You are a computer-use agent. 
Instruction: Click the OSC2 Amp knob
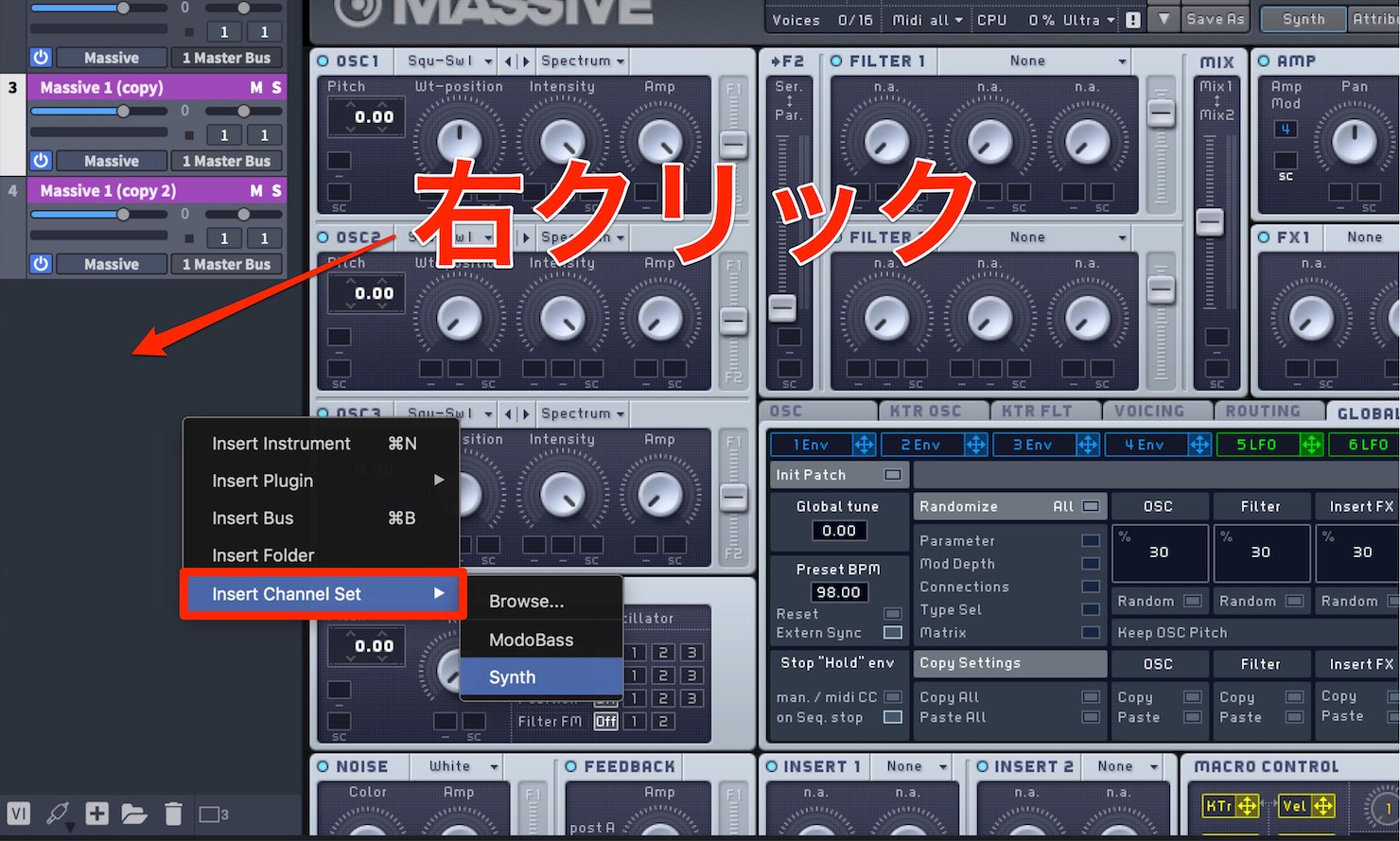pos(659,319)
